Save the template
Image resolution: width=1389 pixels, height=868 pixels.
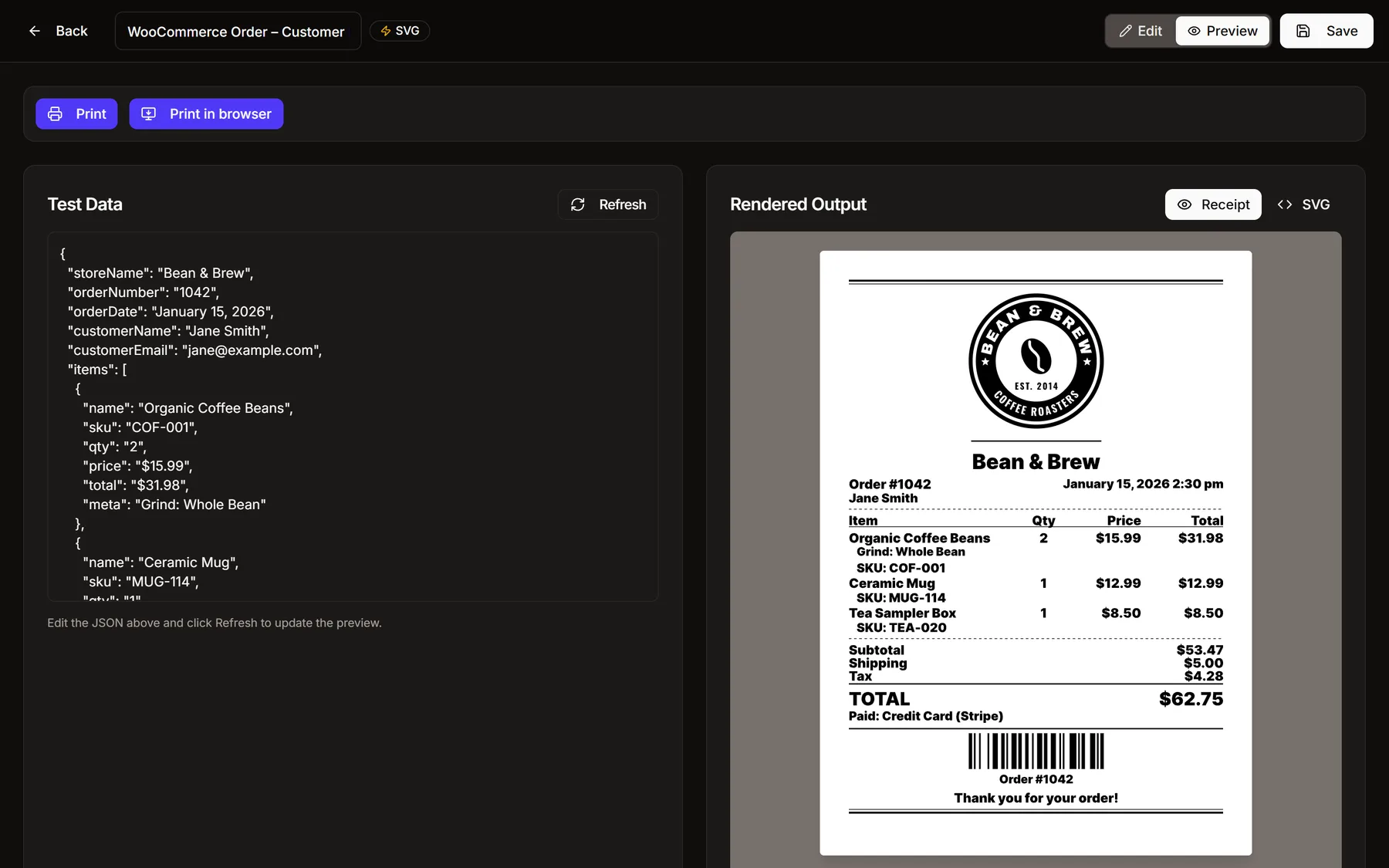[1326, 31]
